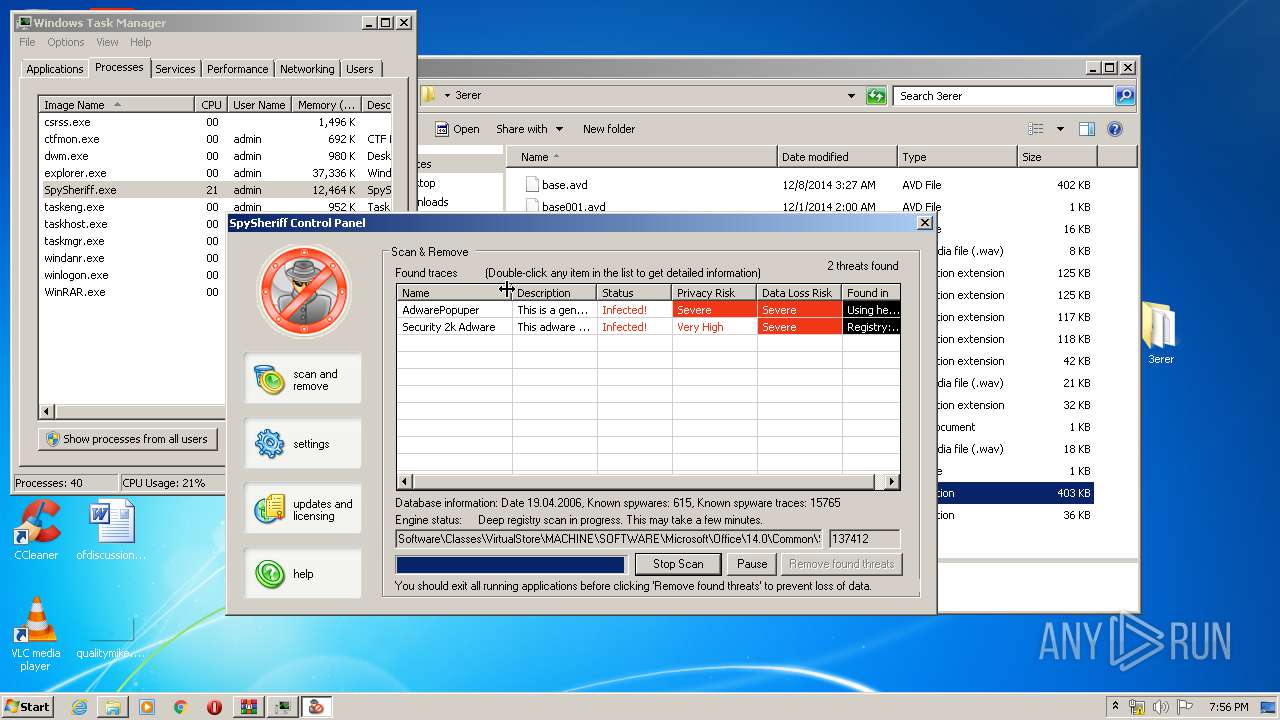Open Task Manager File menu
This screenshot has width=1280, height=720.
(x=27, y=42)
